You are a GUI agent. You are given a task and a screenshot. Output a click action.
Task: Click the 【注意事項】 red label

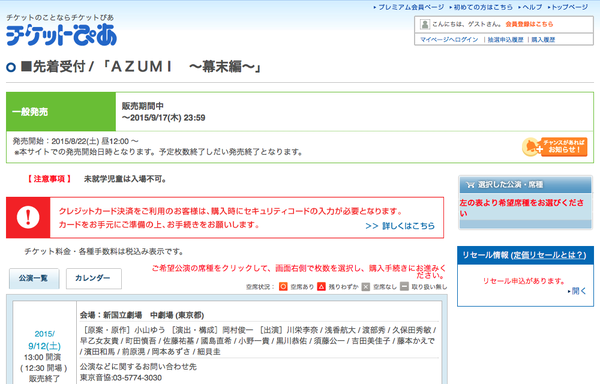(x=49, y=179)
